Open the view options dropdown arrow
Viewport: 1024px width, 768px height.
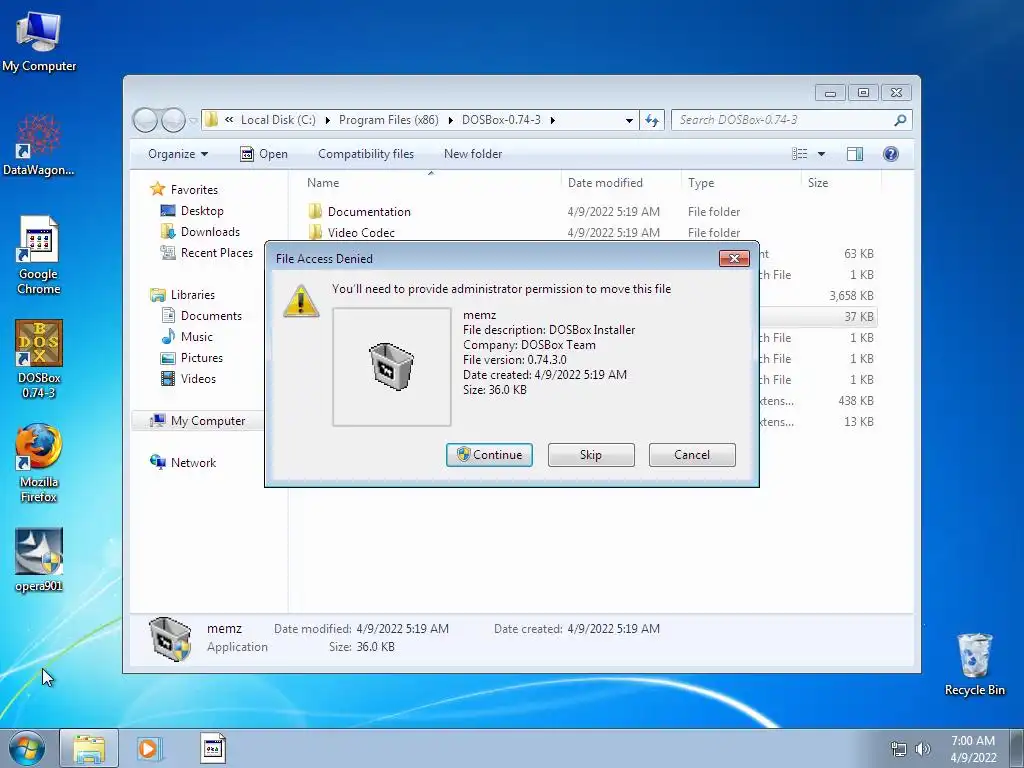pos(822,154)
